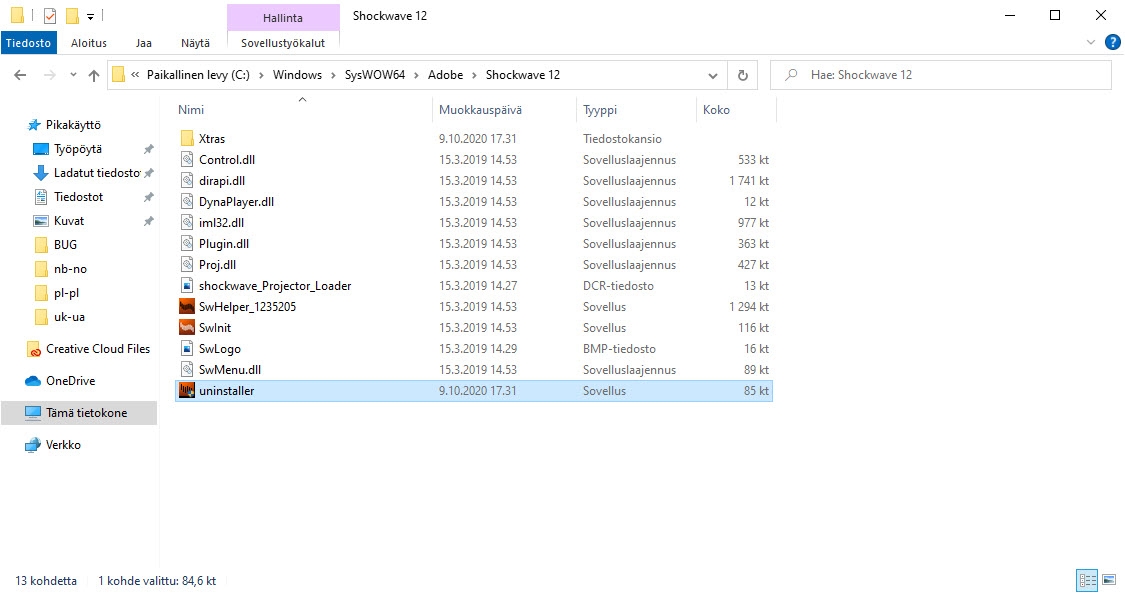Click the uninstaller application icon
Screen dimensions: 1125x593
pyautogui.click(x=187, y=391)
